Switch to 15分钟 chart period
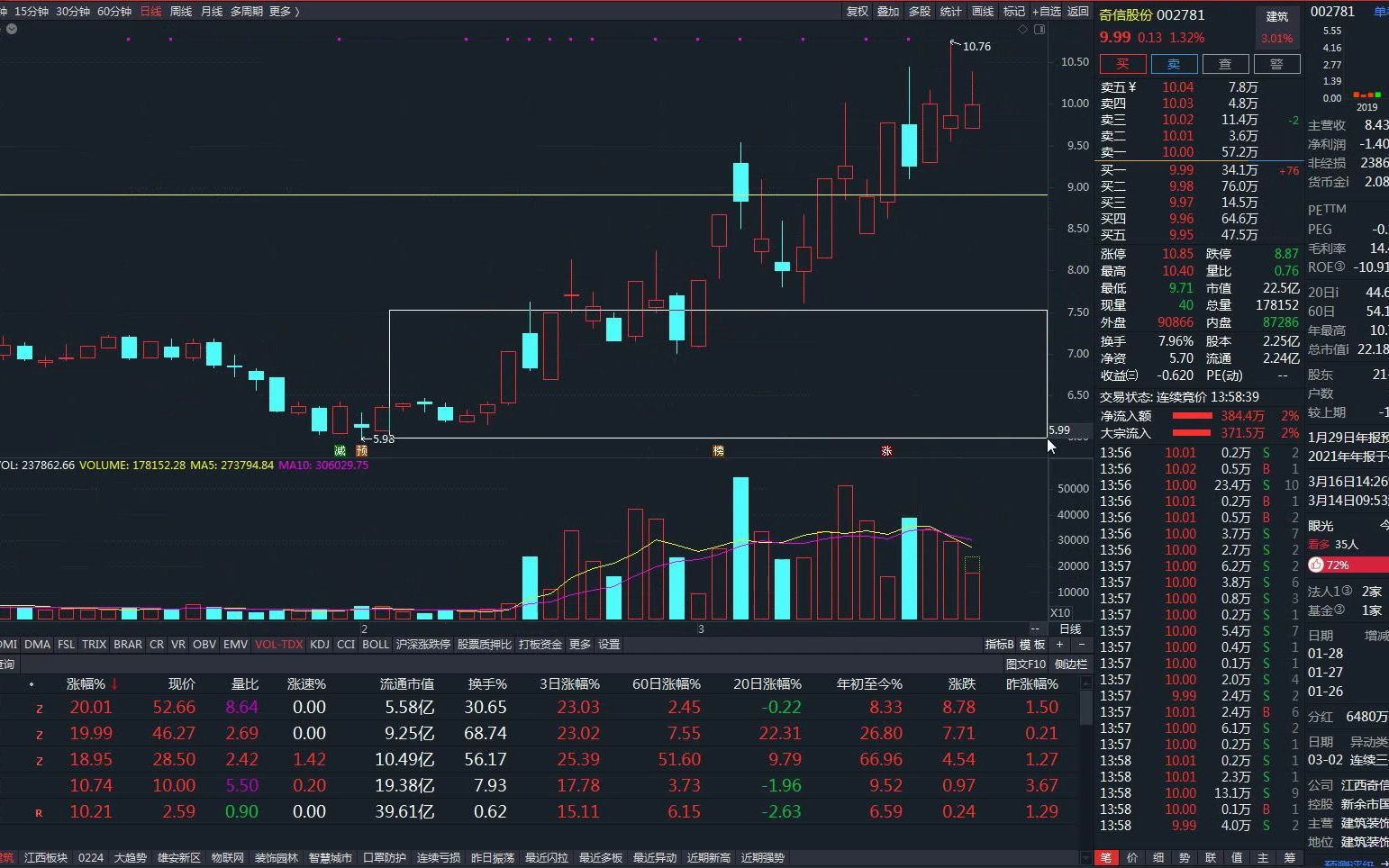1389x868 pixels. (x=32, y=11)
